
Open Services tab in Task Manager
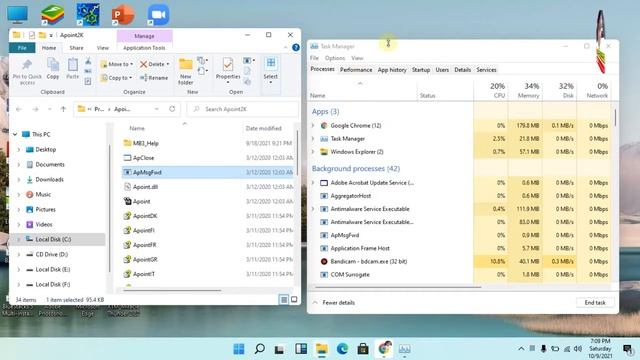pos(486,70)
